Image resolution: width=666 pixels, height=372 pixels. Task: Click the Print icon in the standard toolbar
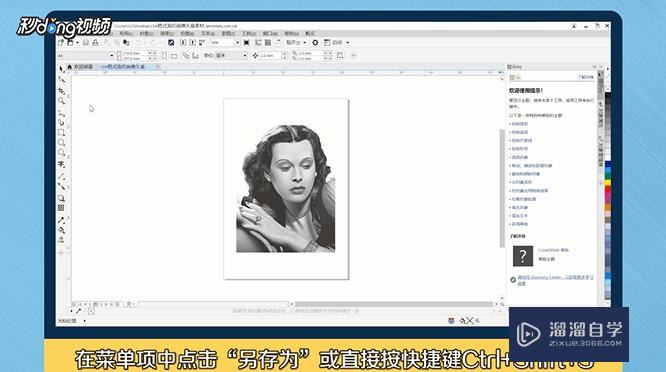pos(95,42)
